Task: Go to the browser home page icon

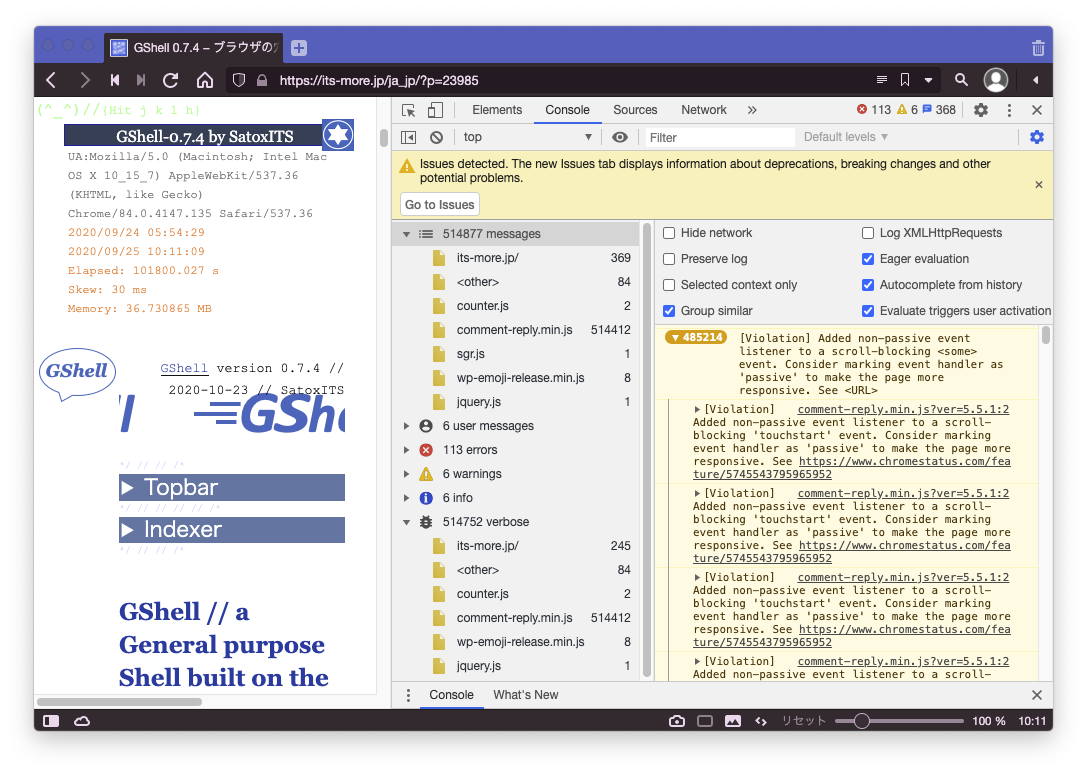Action: (205, 80)
